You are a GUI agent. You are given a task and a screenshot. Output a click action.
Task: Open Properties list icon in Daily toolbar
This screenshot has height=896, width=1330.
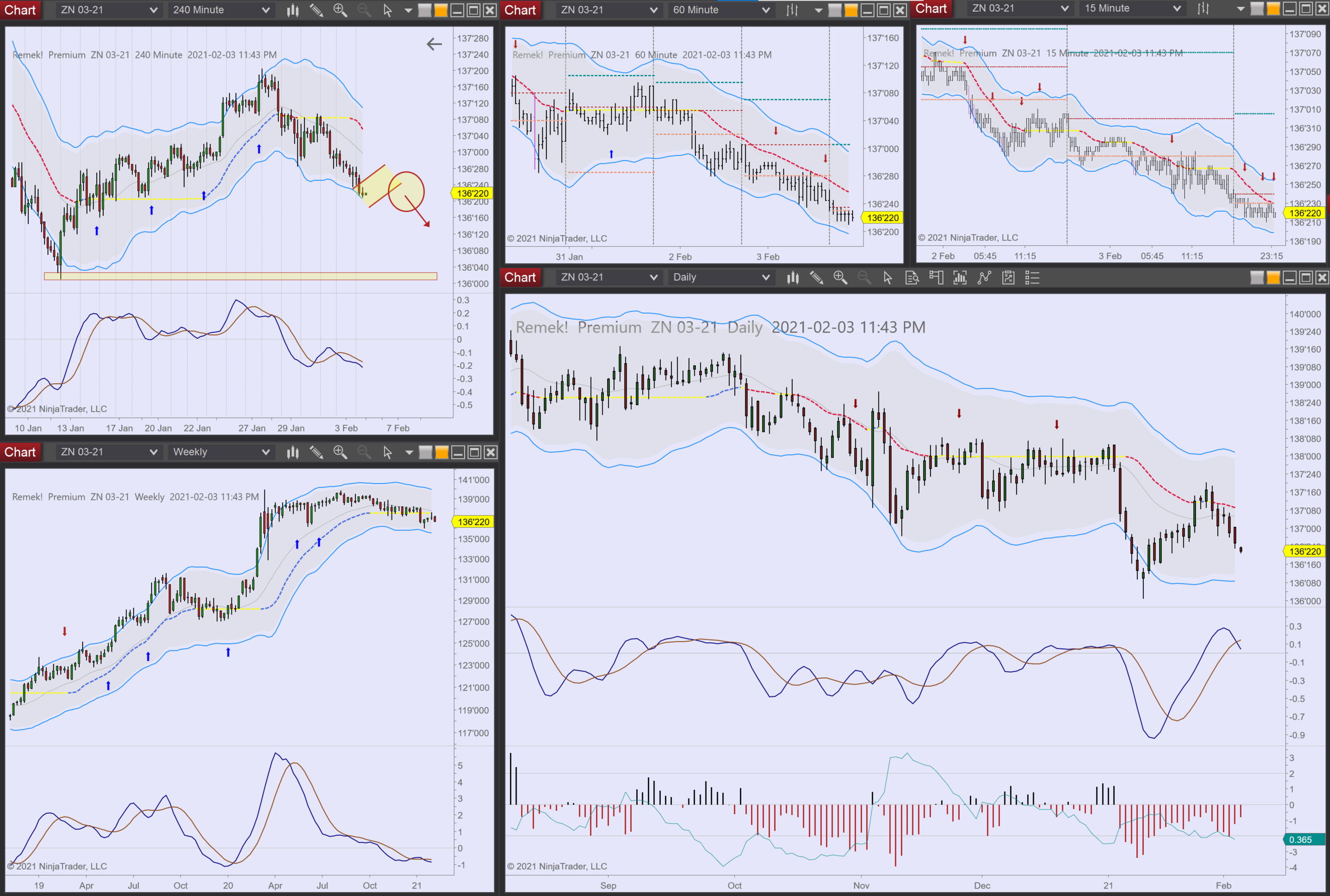(x=1032, y=278)
